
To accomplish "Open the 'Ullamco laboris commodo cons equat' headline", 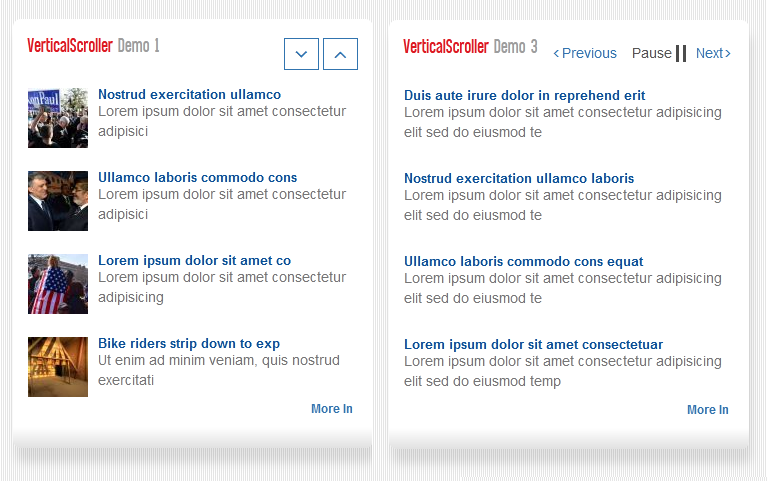I will (523, 261).
